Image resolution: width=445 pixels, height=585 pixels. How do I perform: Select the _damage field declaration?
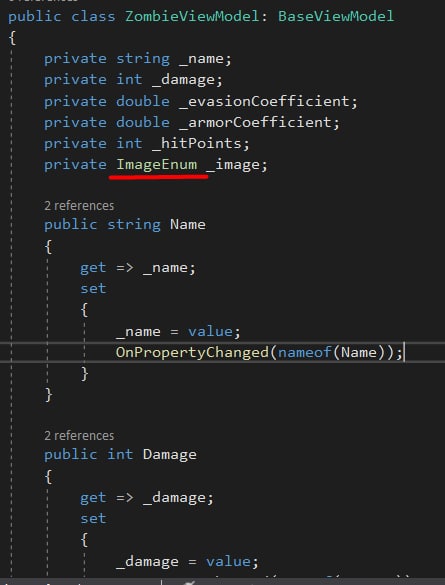point(183,80)
